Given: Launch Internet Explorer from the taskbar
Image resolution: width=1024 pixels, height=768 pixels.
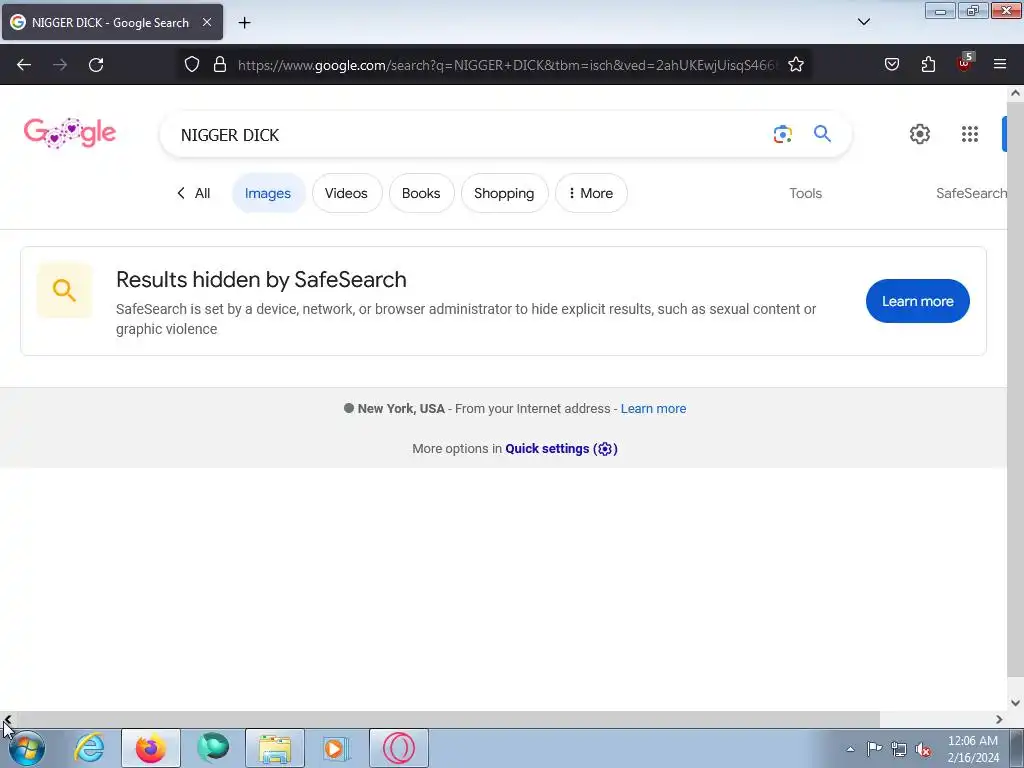Looking at the screenshot, I should pos(89,748).
